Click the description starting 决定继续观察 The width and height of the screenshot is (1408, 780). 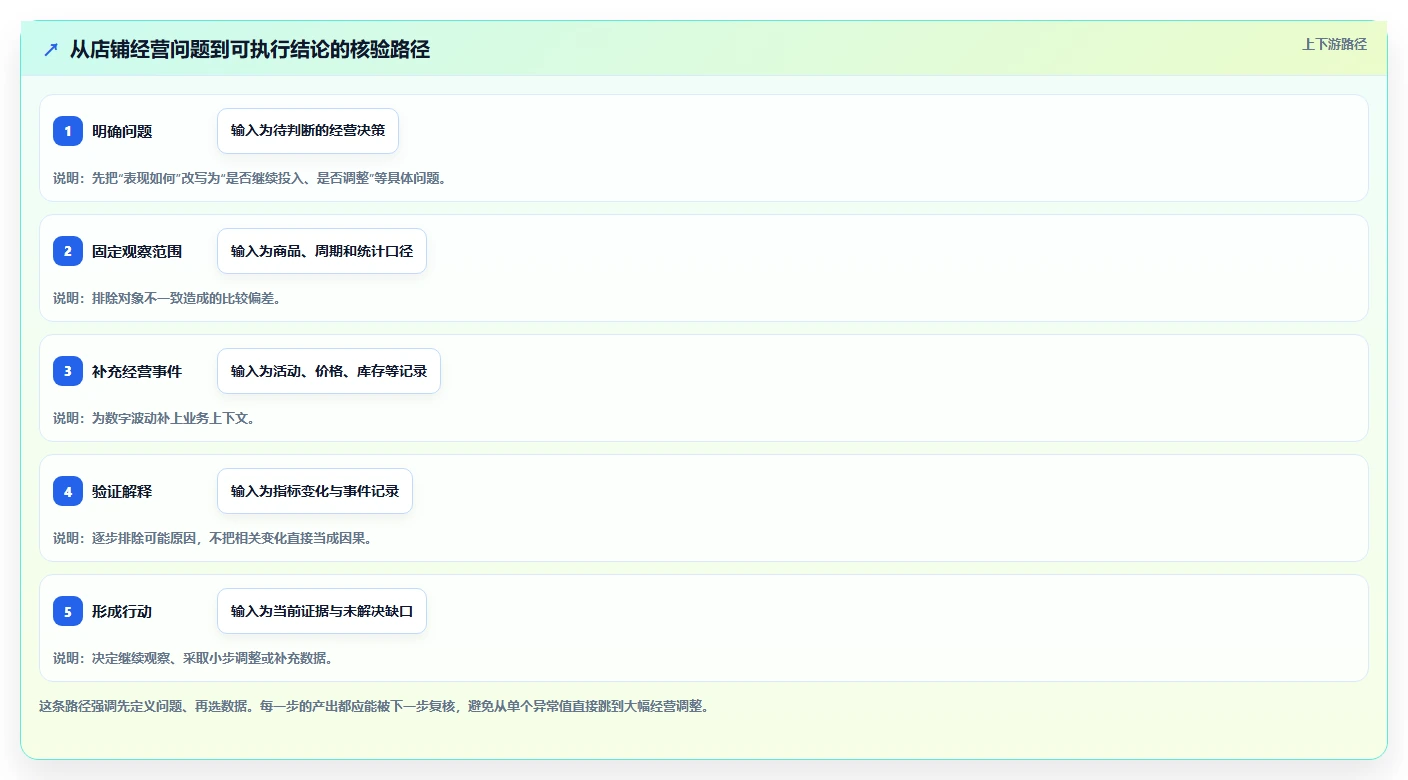point(193,658)
